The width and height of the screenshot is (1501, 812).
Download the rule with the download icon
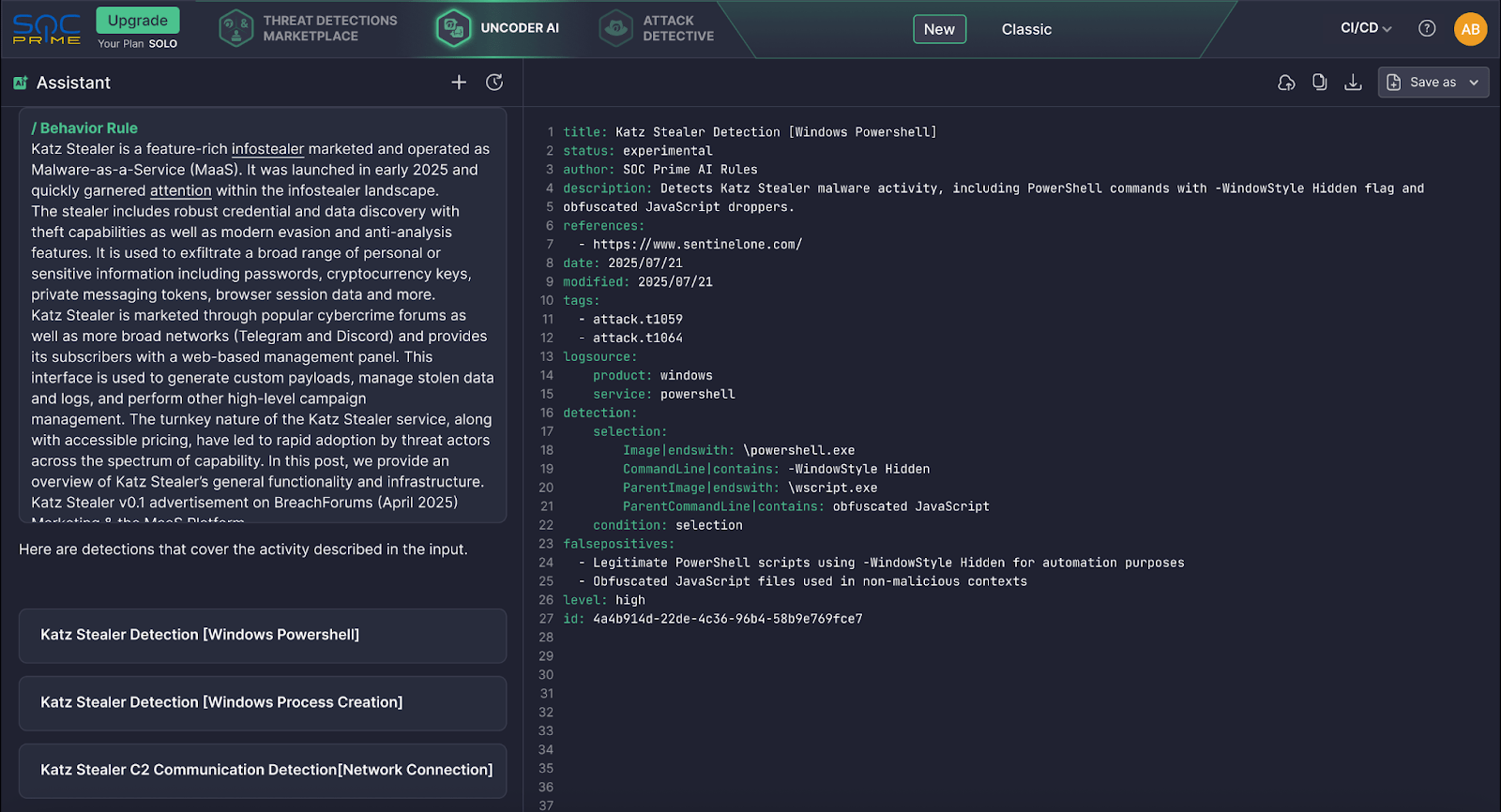tap(1353, 83)
